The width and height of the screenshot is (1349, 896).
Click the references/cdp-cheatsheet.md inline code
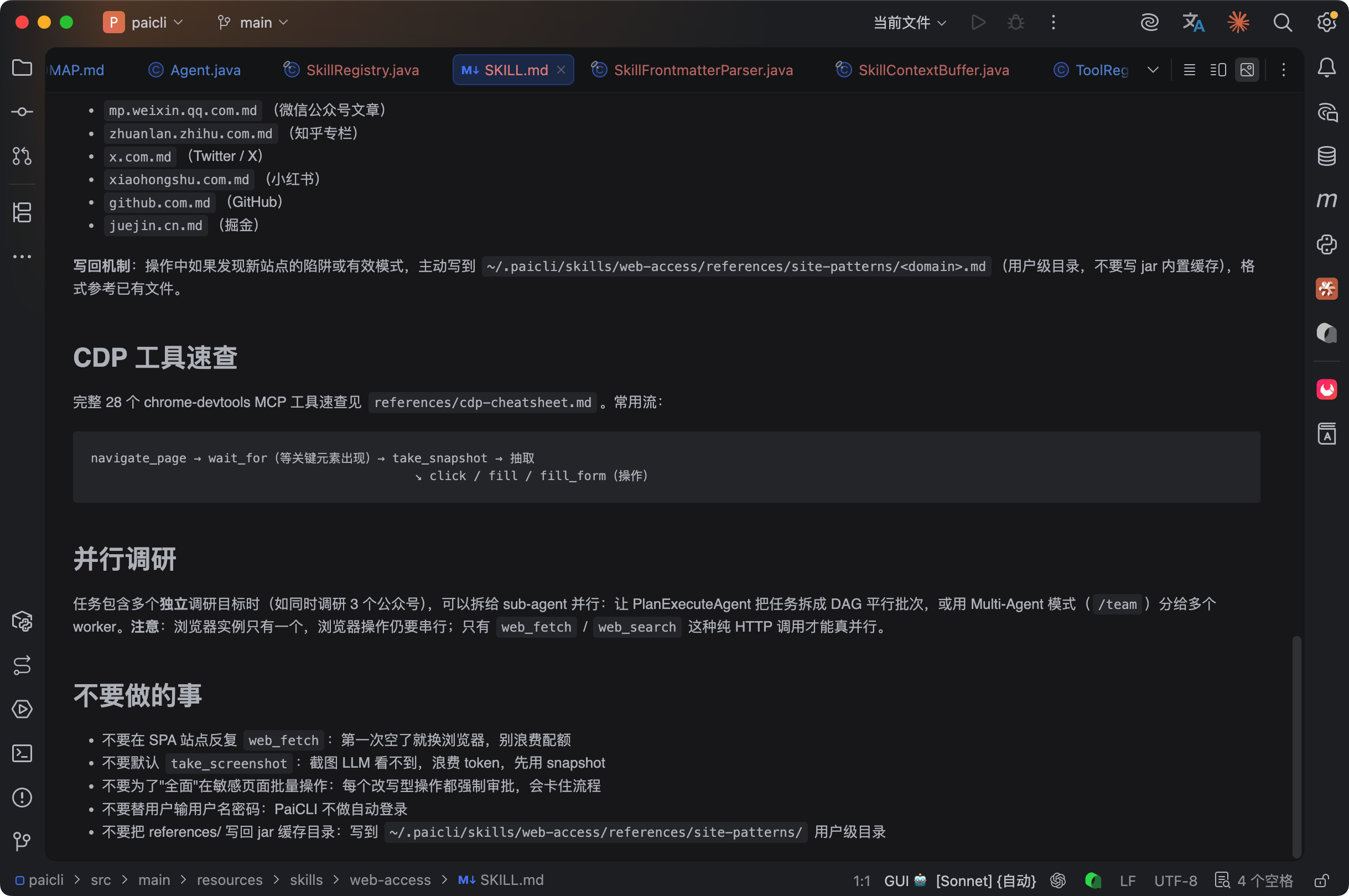point(482,402)
